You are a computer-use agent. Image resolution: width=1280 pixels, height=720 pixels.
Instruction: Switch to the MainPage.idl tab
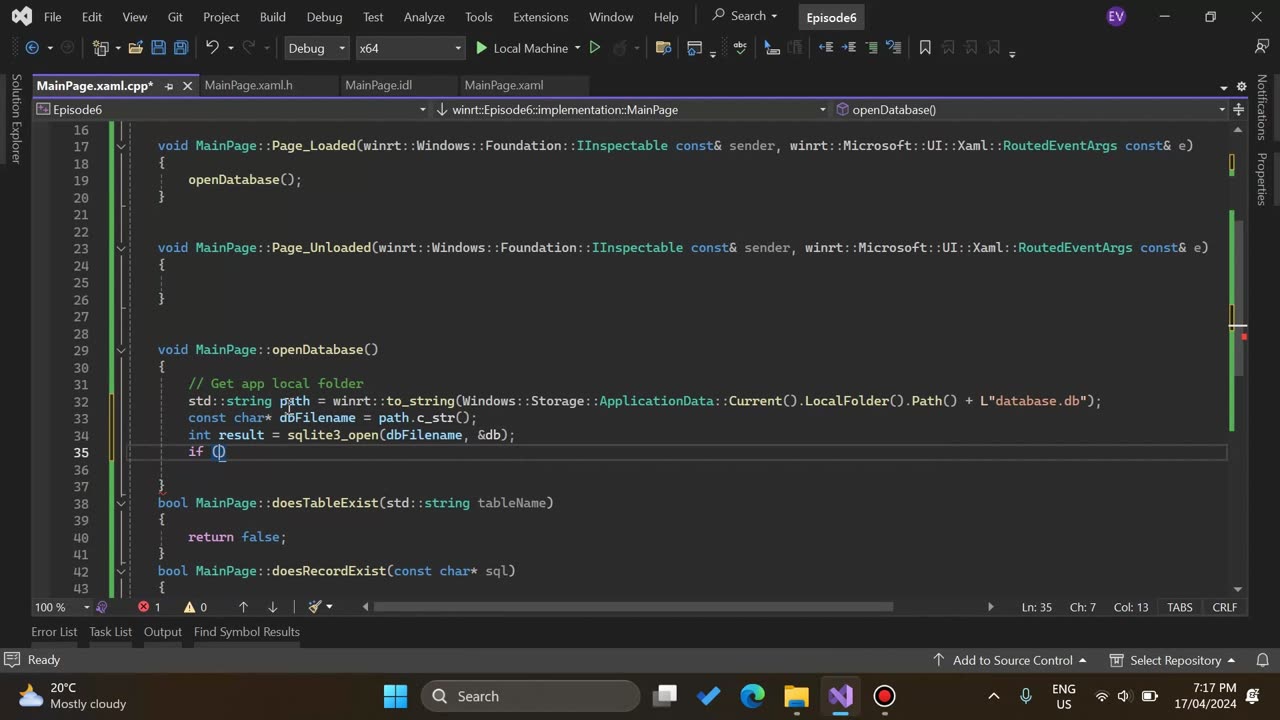tap(378, 85)
